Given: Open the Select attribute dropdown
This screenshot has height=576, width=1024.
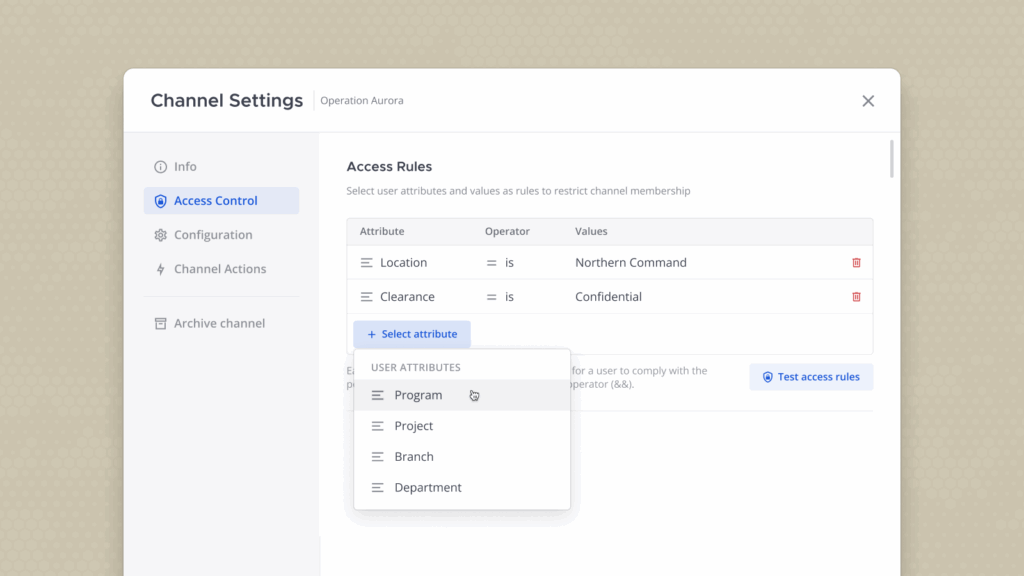Looking at the screenshot, I should pyautogui.click(x=412, y=334).
